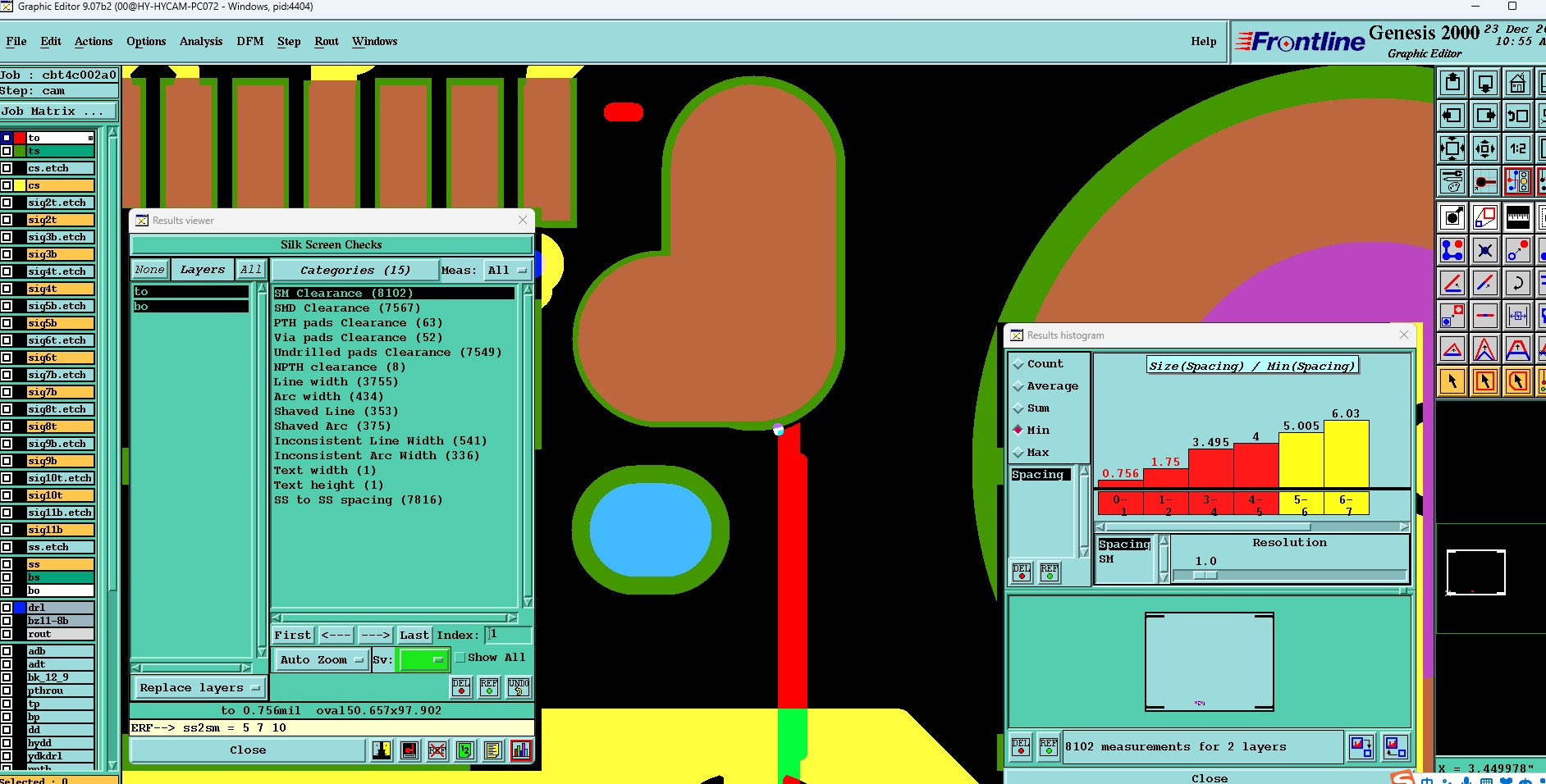
Task: Click the next result arrow button
Action: click(x=376, y=635)
